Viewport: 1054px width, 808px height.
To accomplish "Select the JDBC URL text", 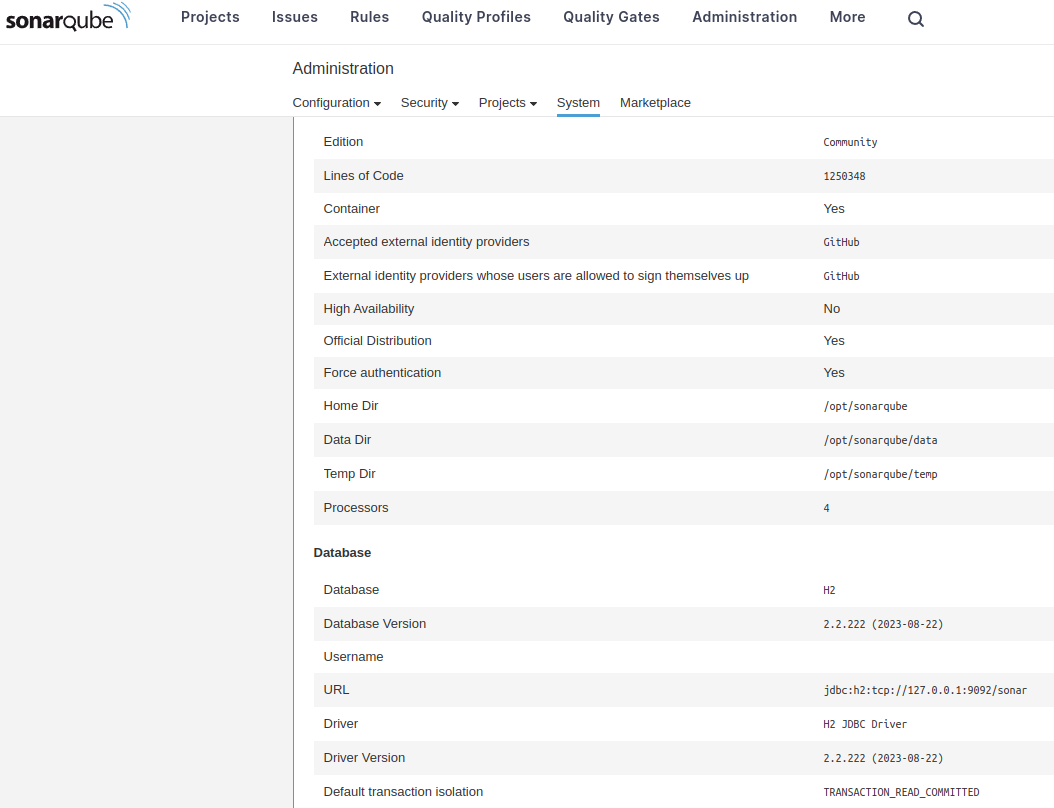I will [x=924, y=689].
